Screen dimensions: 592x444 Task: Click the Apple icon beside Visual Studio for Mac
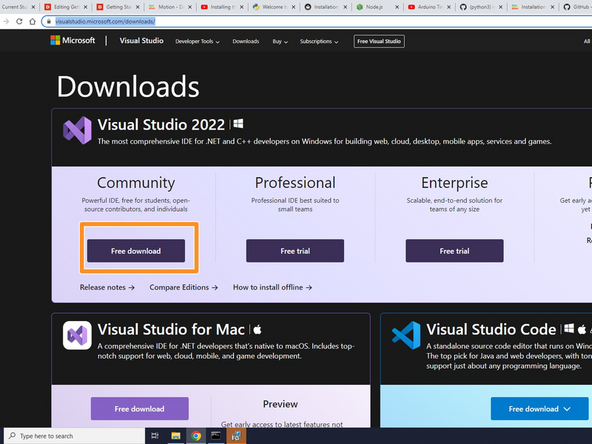(x=257, y=329)
